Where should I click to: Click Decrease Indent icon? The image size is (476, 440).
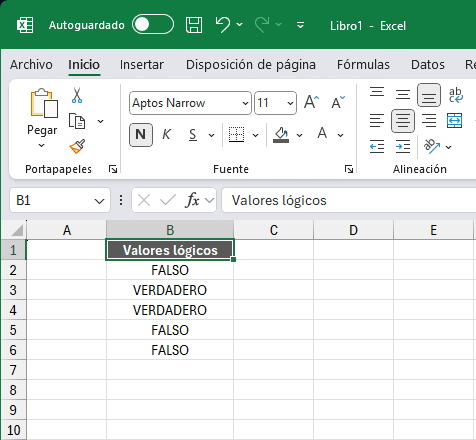[x=377, y=146]
